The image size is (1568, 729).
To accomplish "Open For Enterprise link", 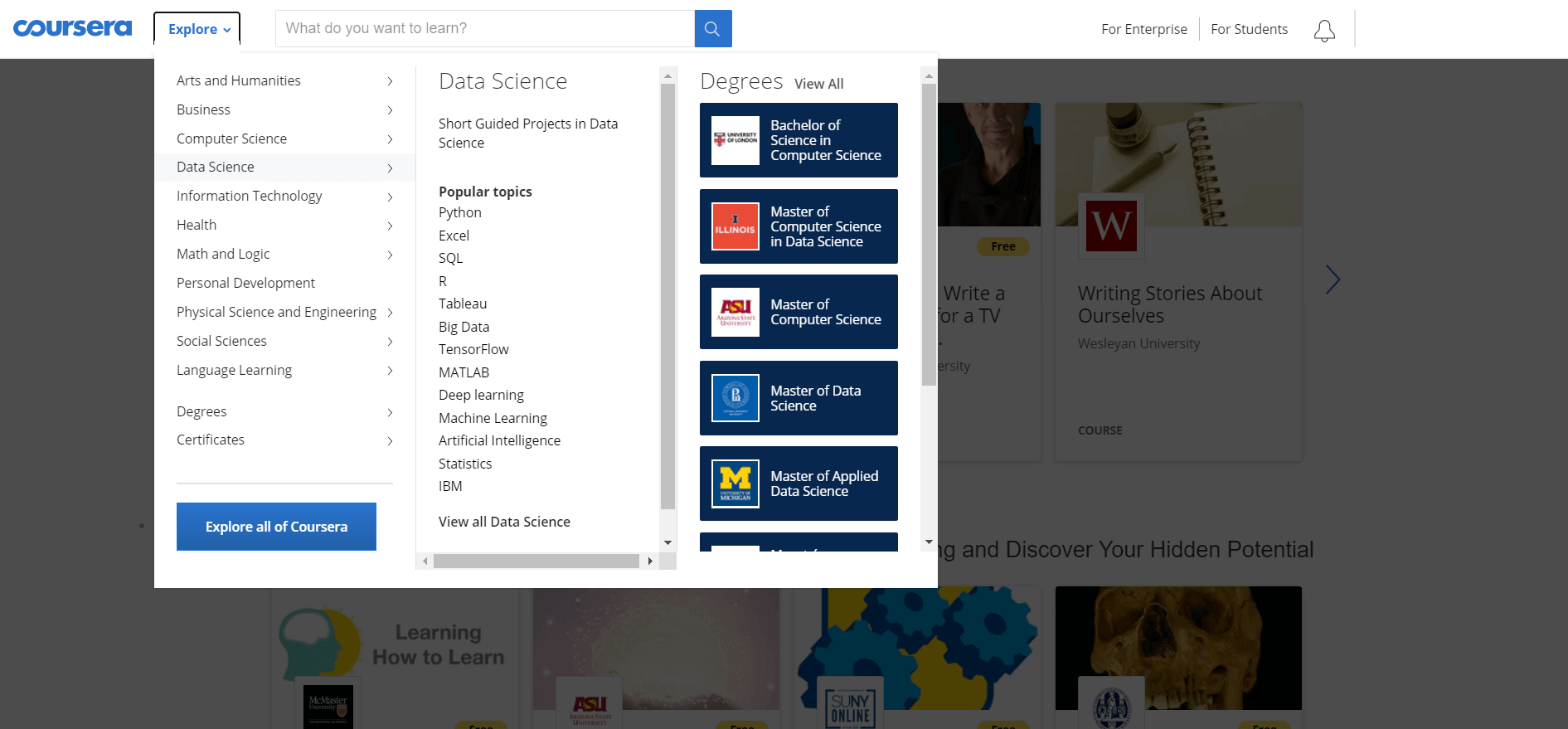I will (1144, 29).
